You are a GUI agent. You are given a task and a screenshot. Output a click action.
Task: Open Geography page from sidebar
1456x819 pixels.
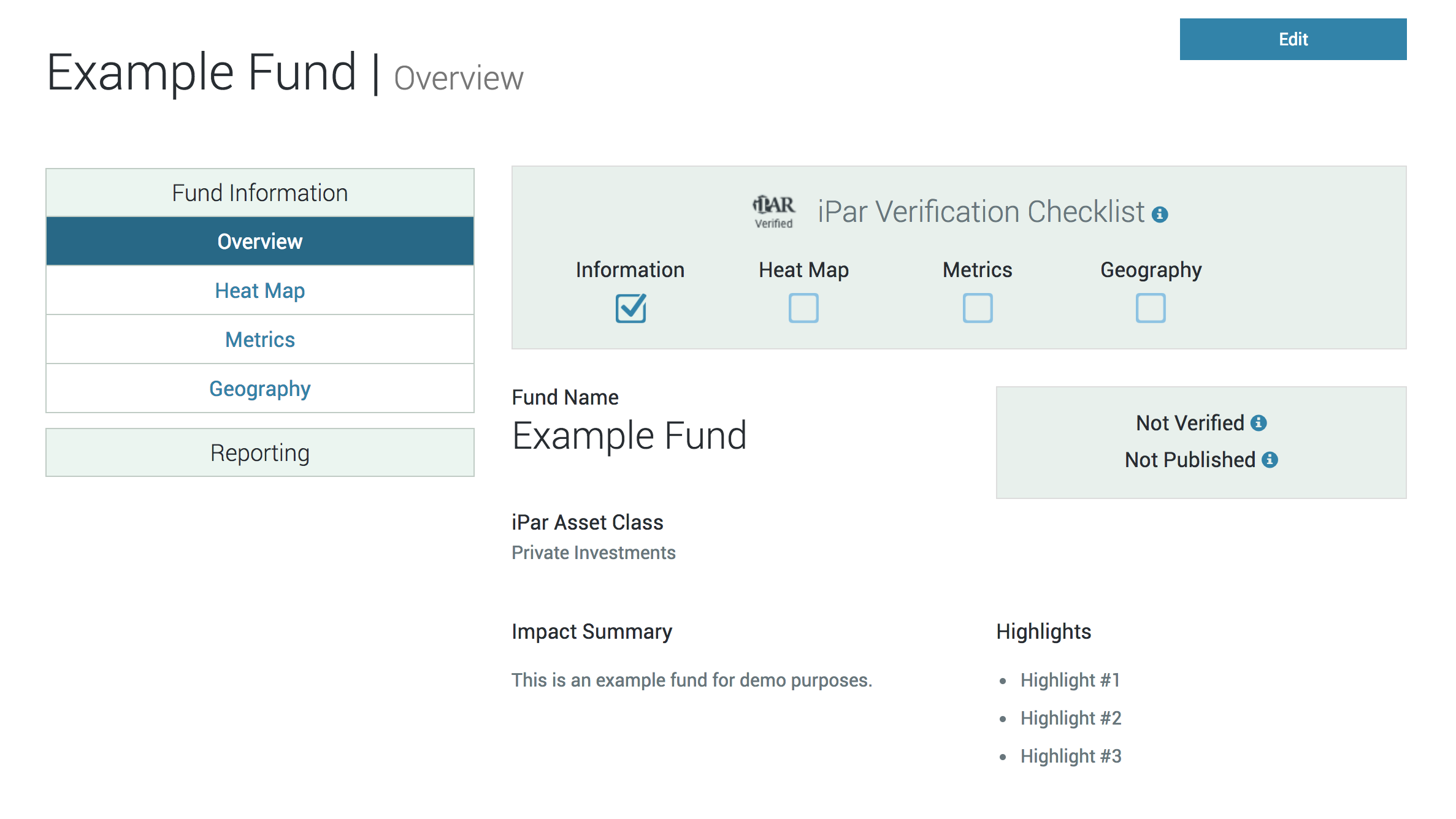pos(260,389)
